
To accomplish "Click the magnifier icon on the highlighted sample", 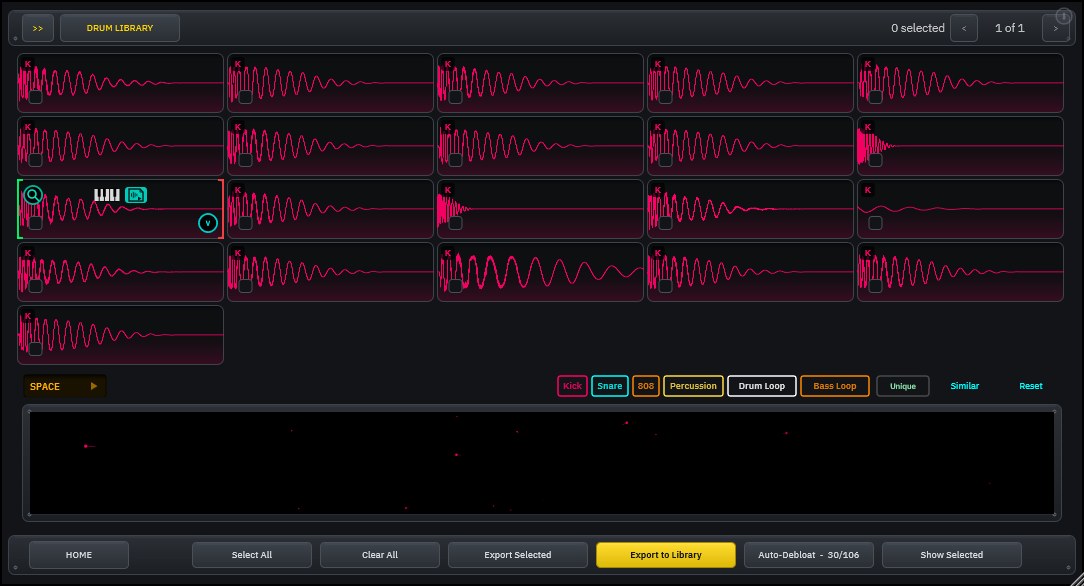I will (32, 195).
